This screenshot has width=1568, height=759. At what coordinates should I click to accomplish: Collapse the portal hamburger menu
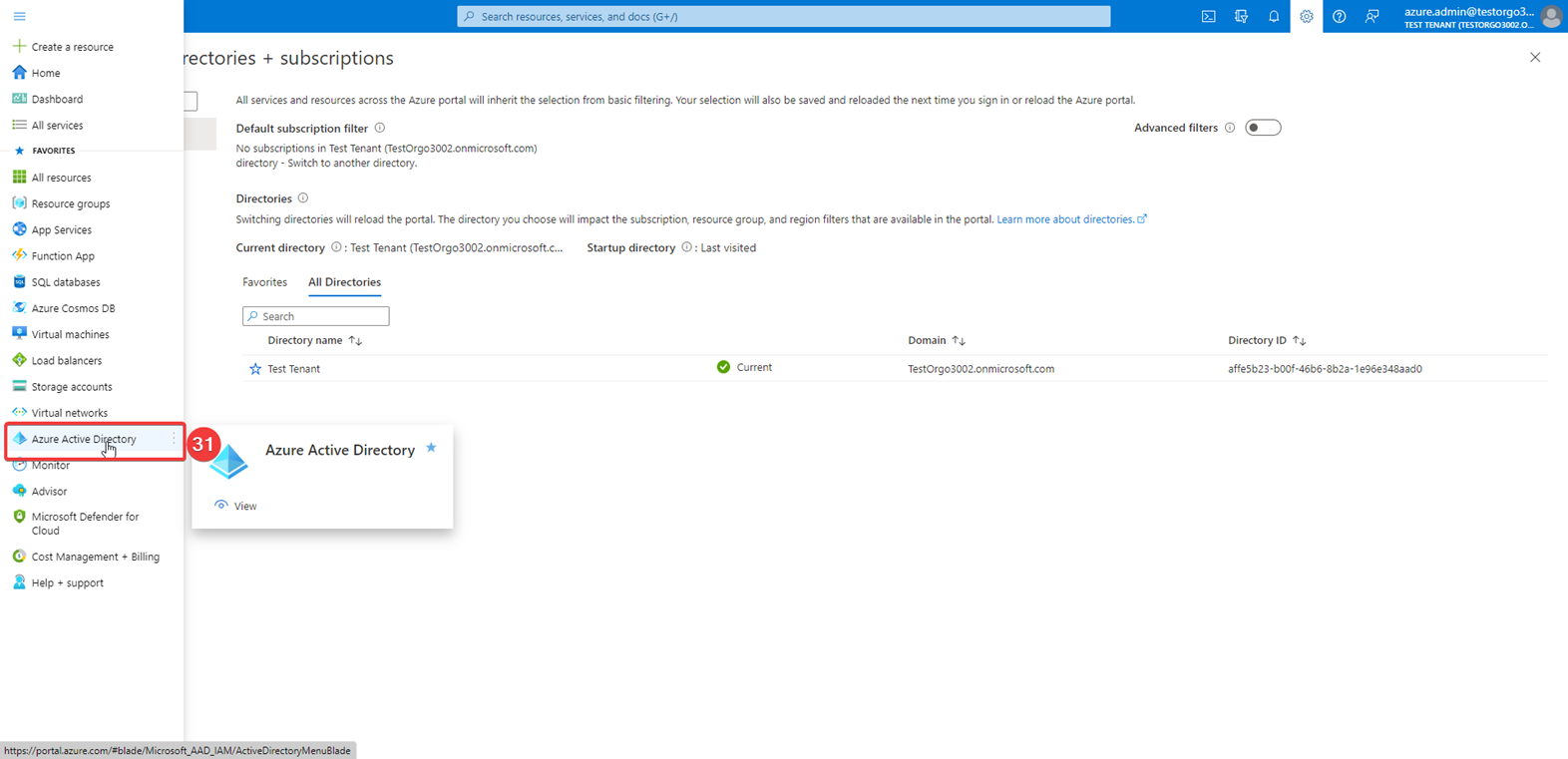click(19, 17)
